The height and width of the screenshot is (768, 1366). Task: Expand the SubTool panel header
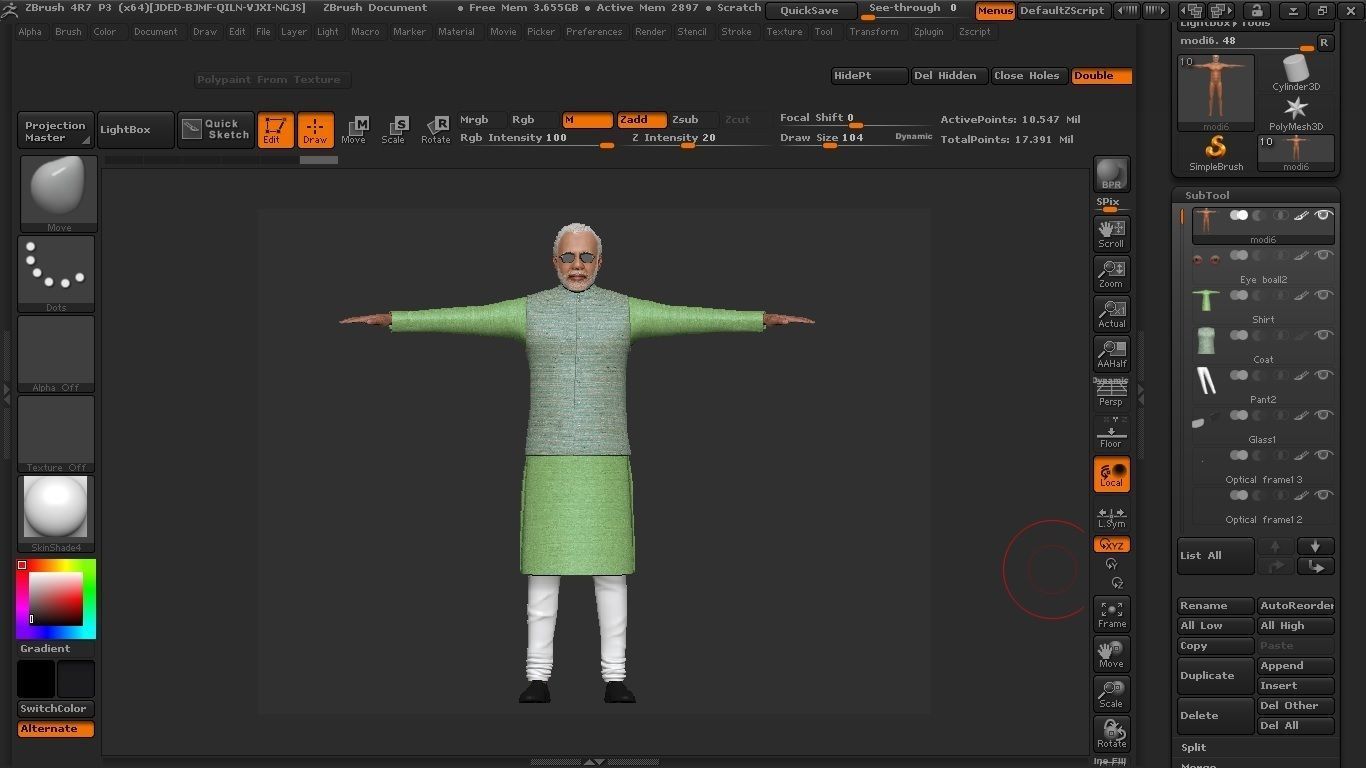coord(1207,195)
